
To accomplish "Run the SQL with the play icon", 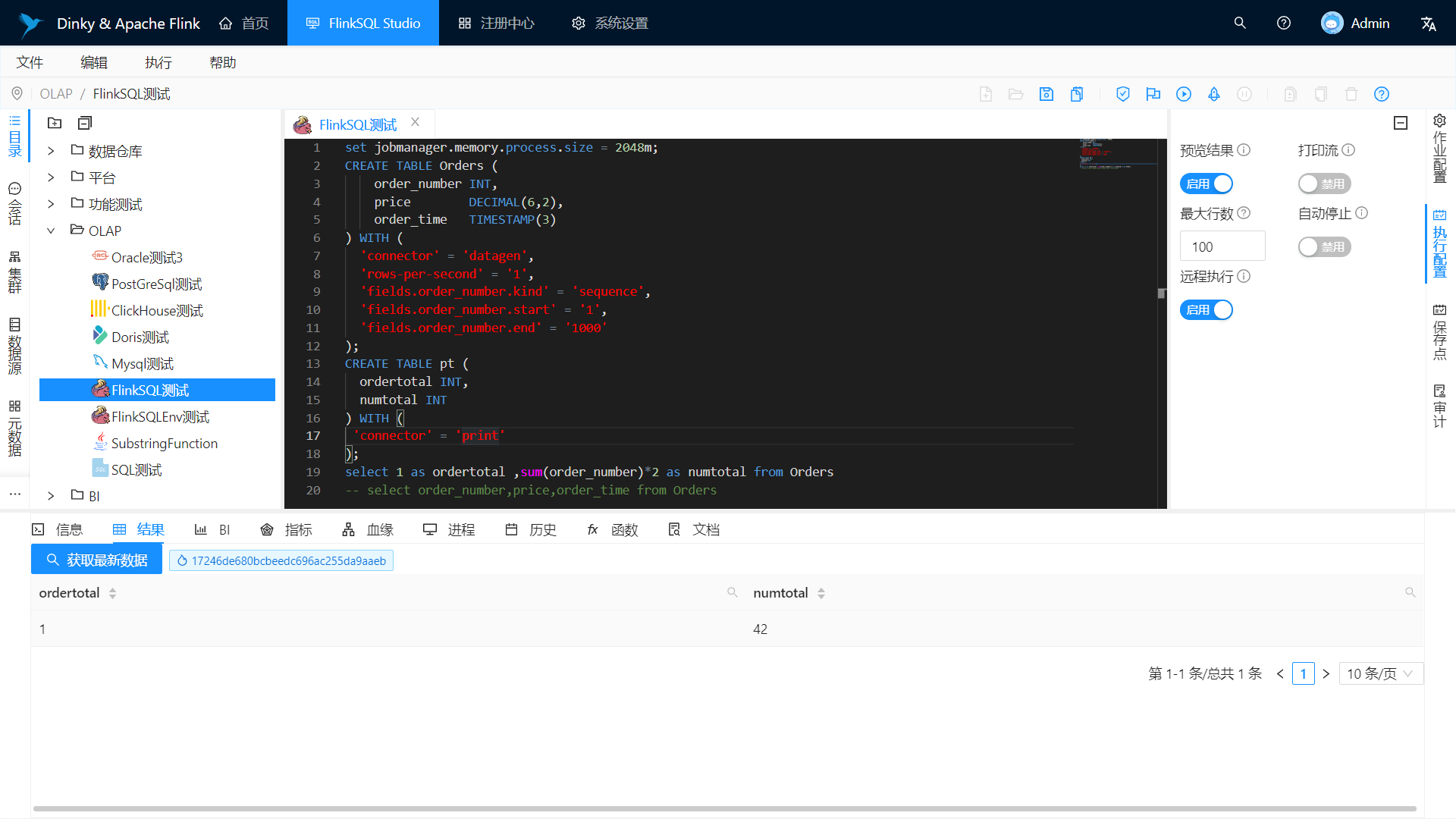I will tap(1184, 94).
